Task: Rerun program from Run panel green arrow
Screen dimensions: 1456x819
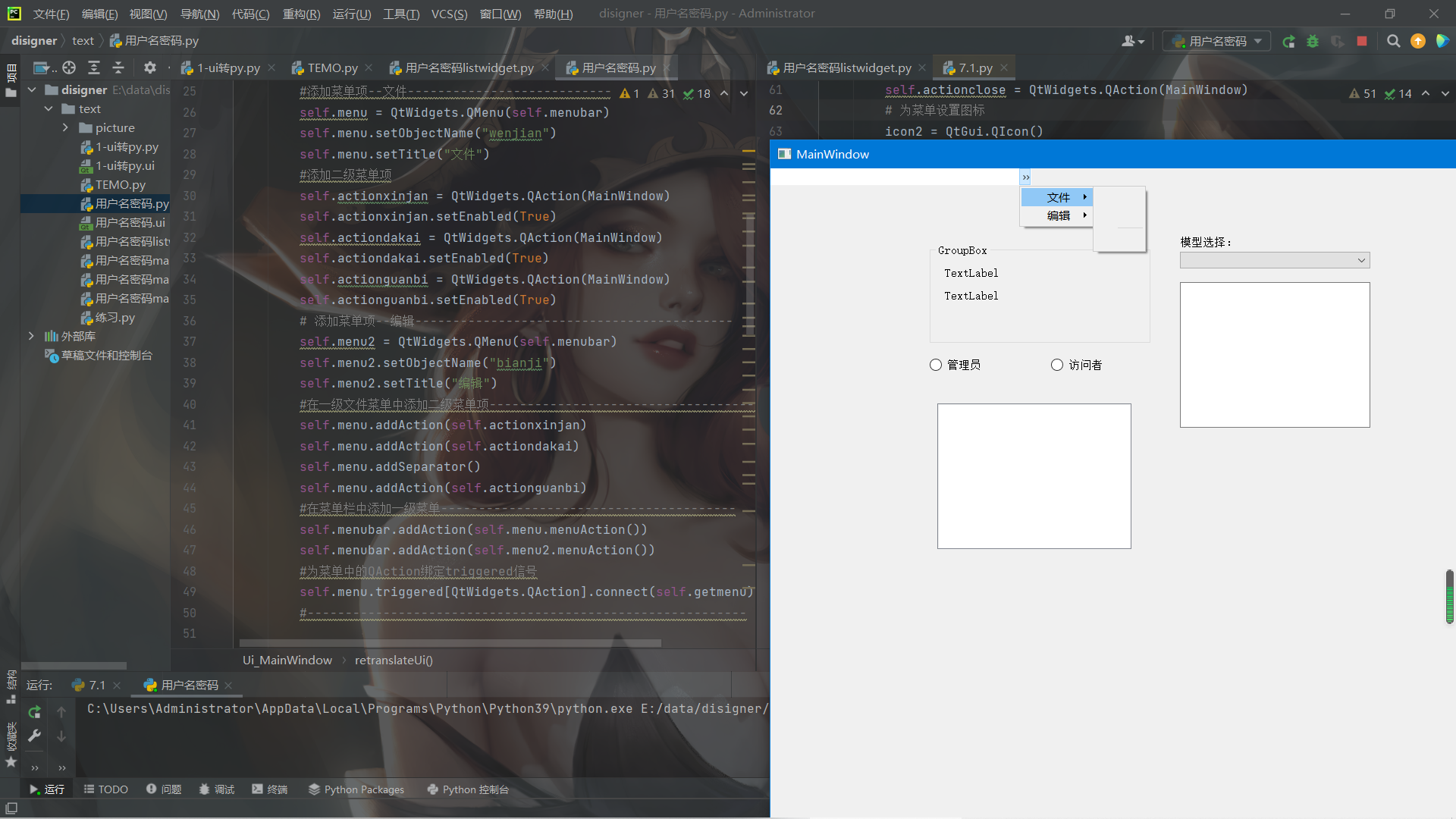Action: [x=34, y=712]
